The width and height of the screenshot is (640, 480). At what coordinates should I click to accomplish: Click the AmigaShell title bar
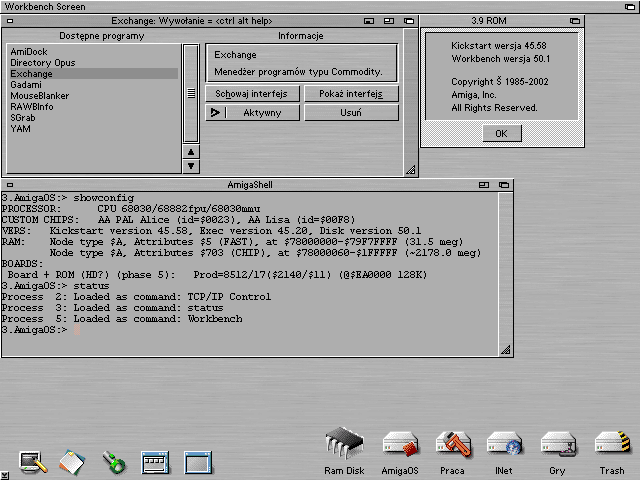click(250, 185)
